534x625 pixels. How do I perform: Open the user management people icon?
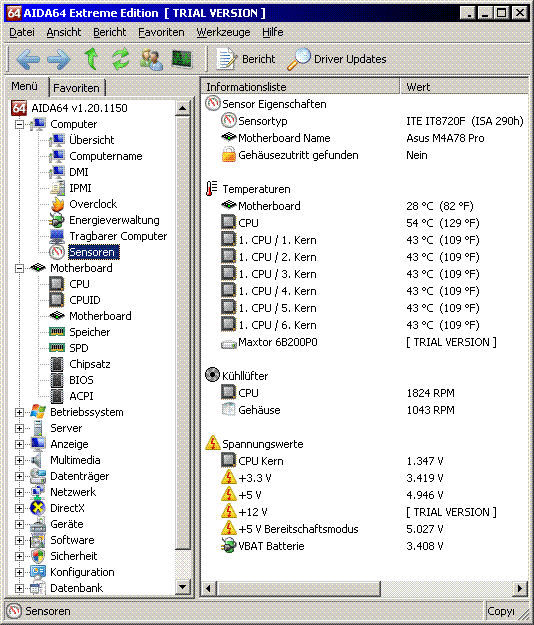coord(151,59)
